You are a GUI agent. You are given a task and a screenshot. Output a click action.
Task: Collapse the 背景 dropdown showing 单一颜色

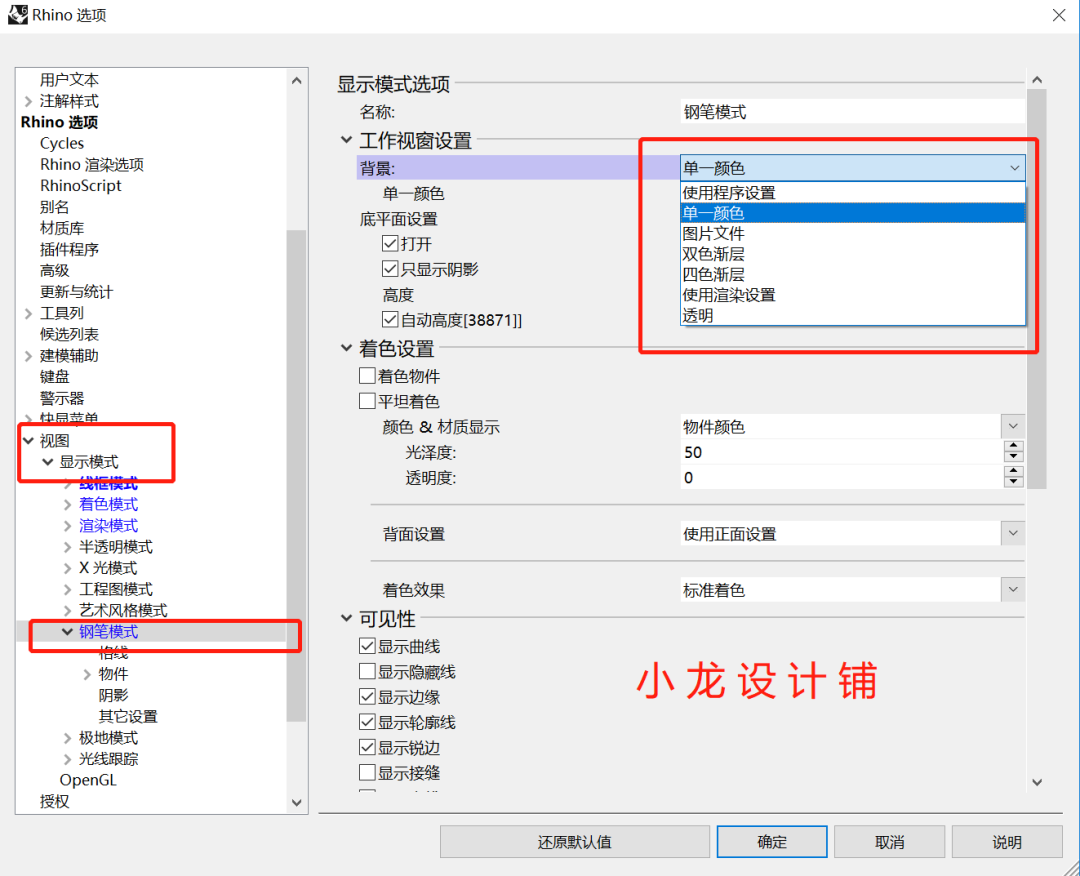click(x=852, y=168)
